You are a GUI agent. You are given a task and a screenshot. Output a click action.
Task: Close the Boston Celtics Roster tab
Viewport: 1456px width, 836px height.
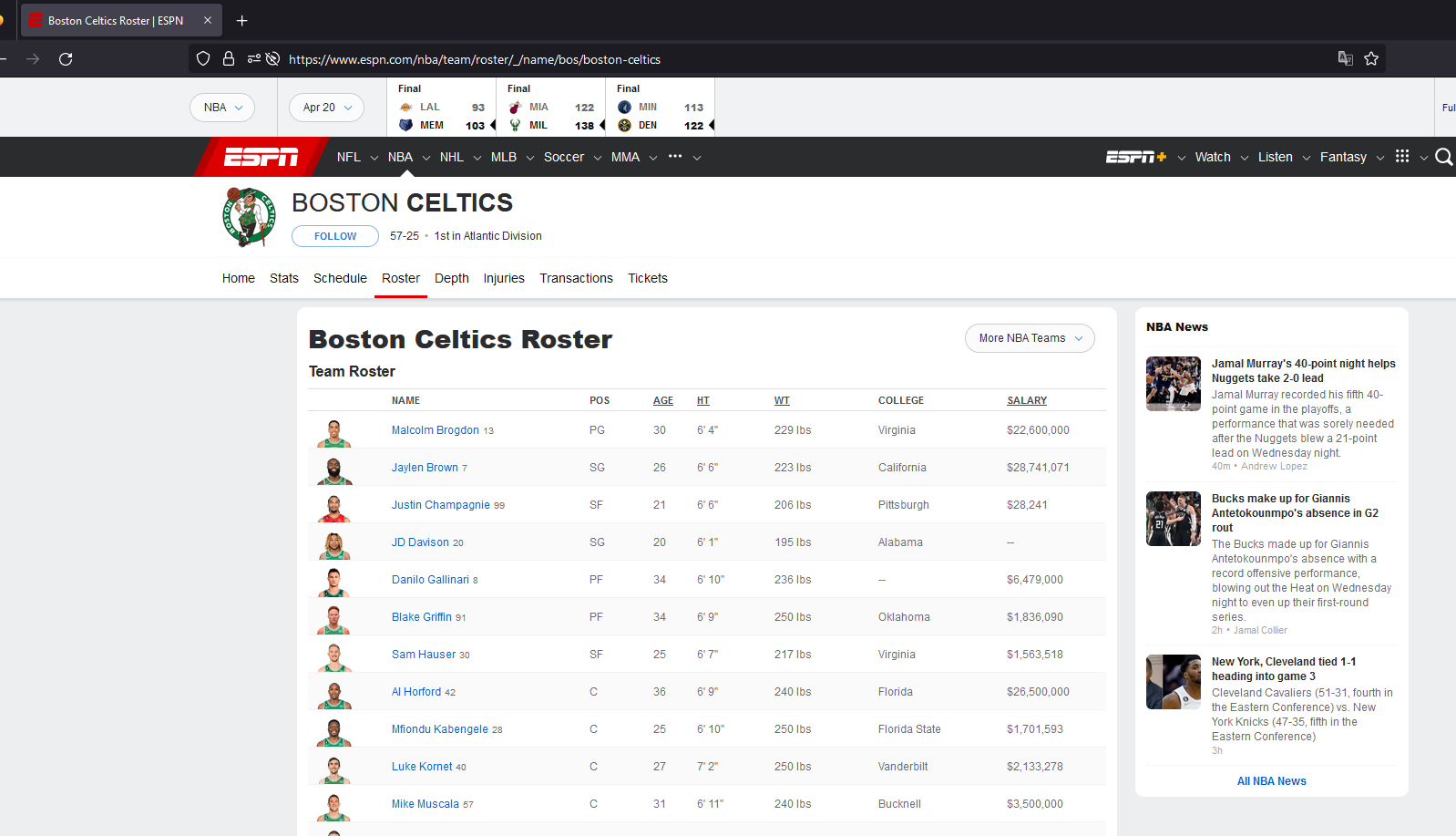[208, 20]
